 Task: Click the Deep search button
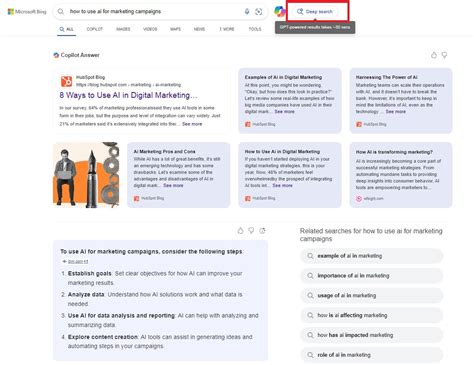pyautogui.click(x=315, y=12)
